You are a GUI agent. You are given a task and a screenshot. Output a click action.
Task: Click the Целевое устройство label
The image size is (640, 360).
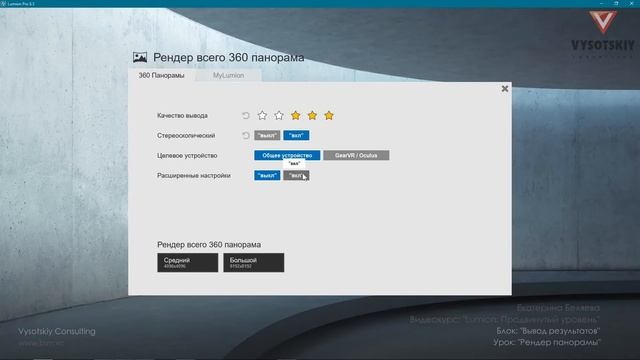(187, 156)
